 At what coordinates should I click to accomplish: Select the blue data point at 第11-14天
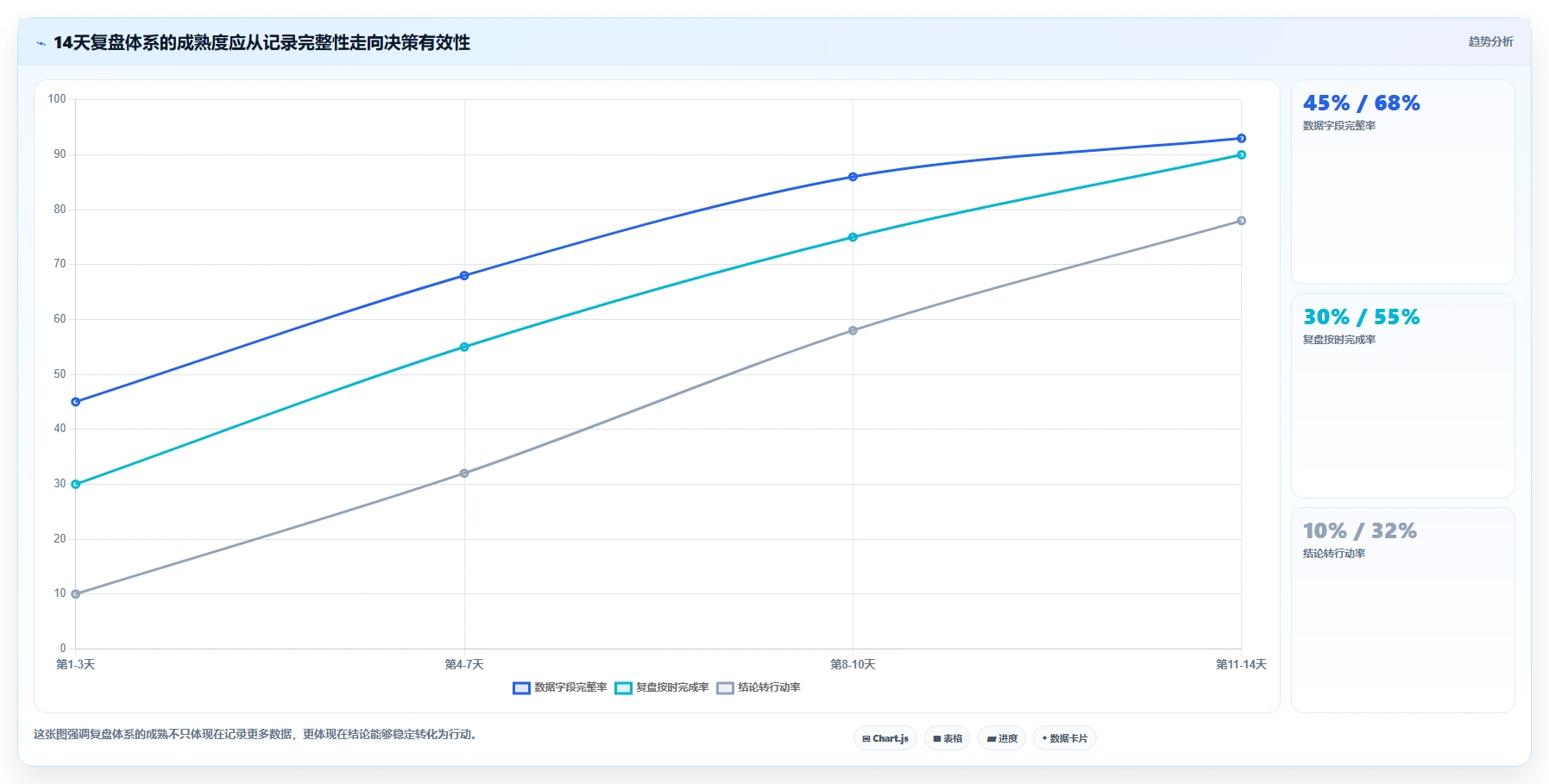point(1241,139)
